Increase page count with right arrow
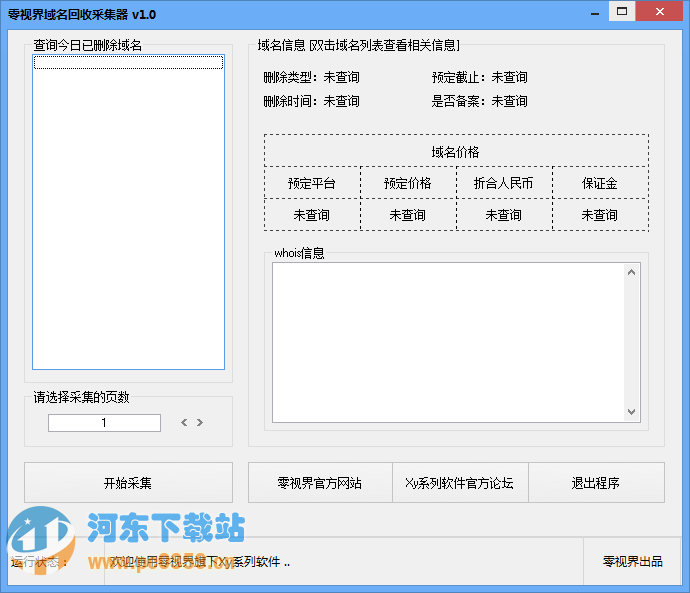This screenshot has height=593, width=690. click(200, 423)
